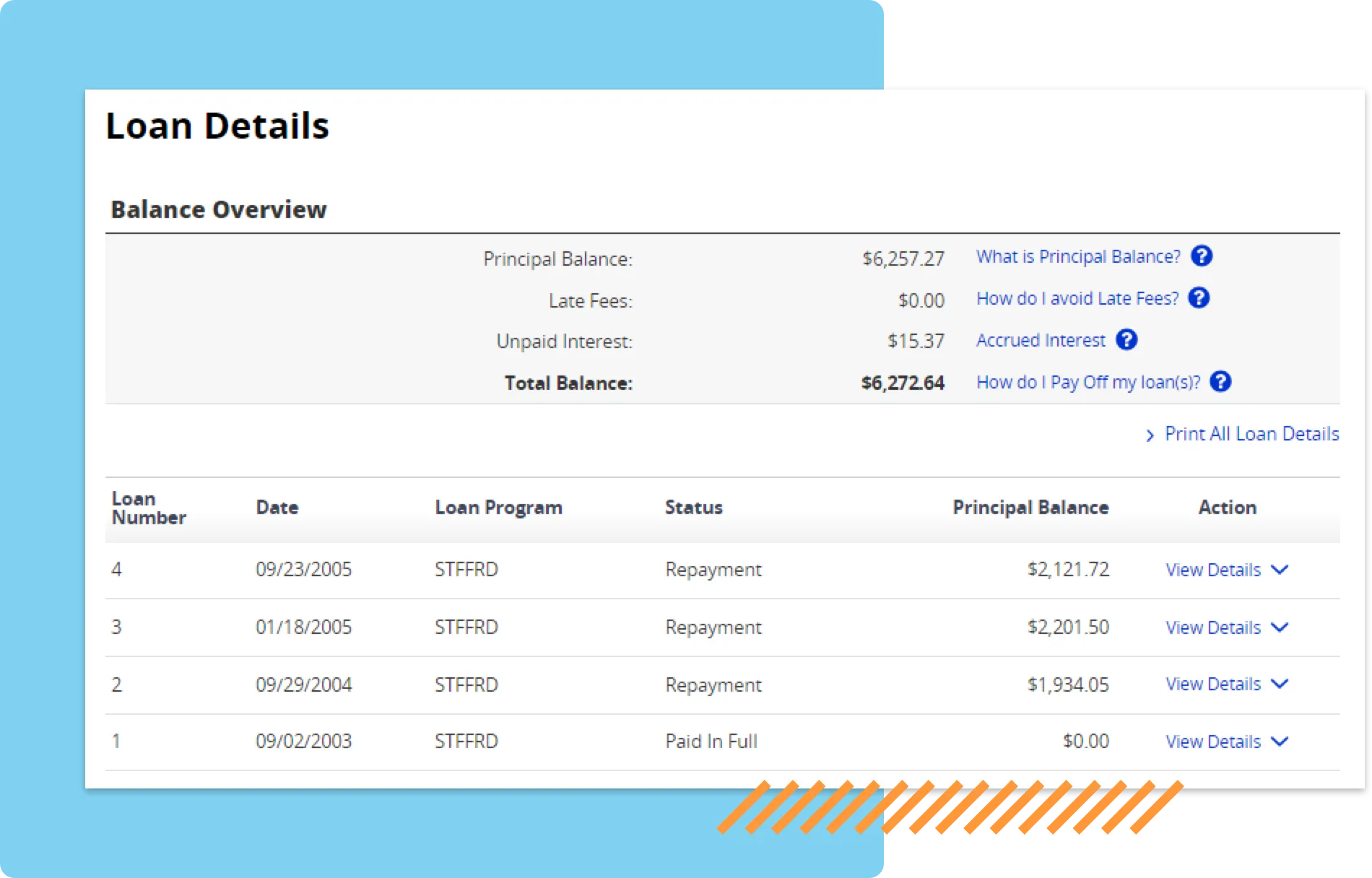Image resolution: width=1372 pixels, height=878 pixels.
Task: Expand the chevron for the Paid In Full loan
Action: (x=1280, y=742)
